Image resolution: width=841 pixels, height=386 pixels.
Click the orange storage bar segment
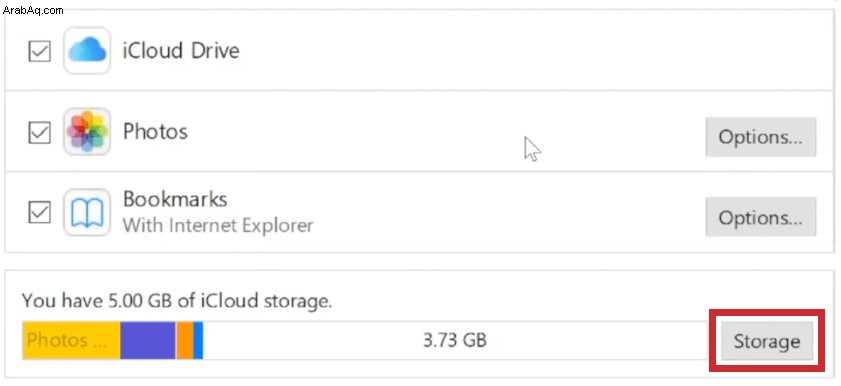[x=185, y=340]
